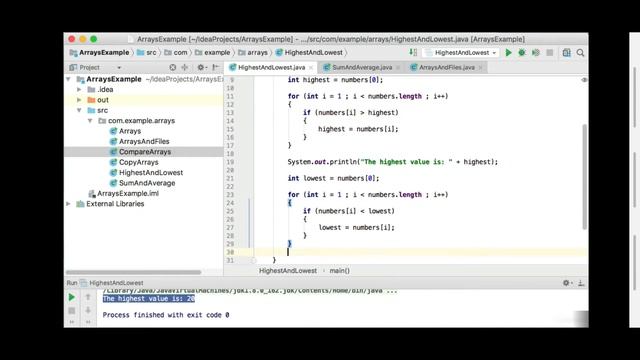Click com breadcrumb in the navigation bar
Screen dimensions: 640x360
click(176, 53)
